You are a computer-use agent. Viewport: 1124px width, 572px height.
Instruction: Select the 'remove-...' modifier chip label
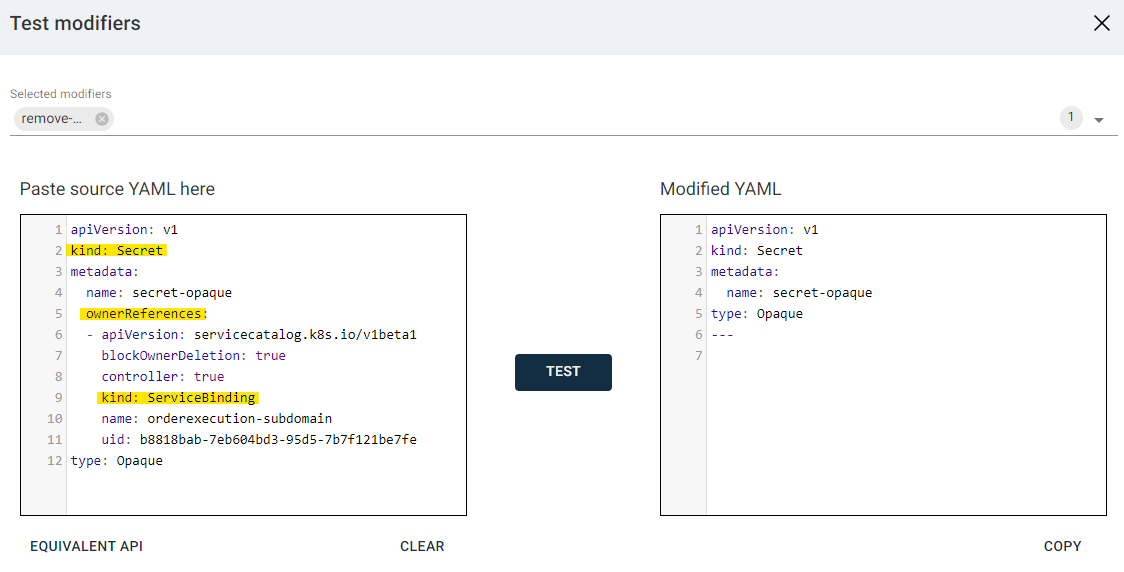(x=52, y=119)
